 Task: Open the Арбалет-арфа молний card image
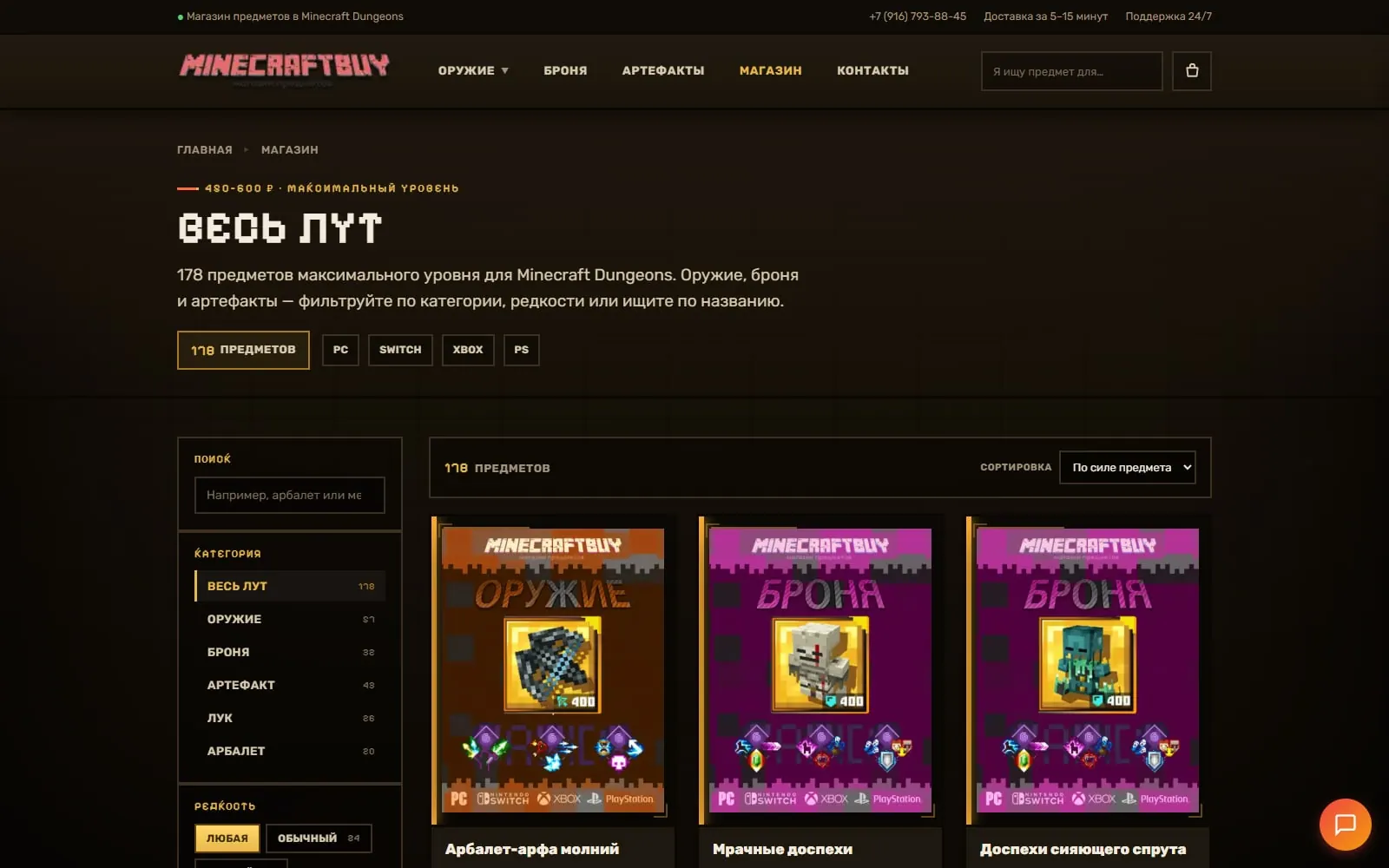tap(552, 670)
